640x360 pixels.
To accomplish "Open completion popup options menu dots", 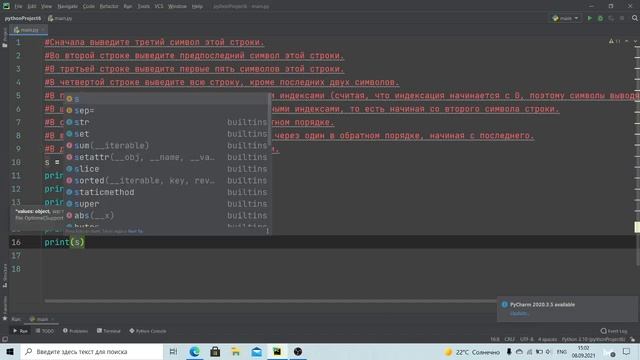I will coord(267,231).
